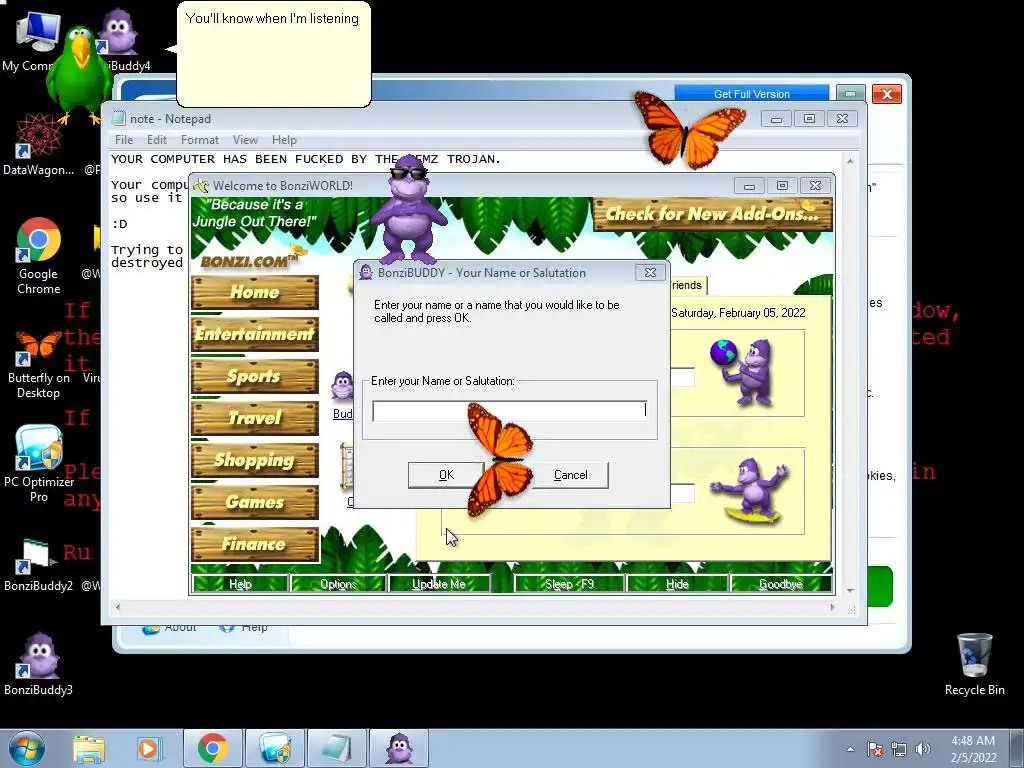
Task: Open the Recycle Bin
Action: (974, 664)
